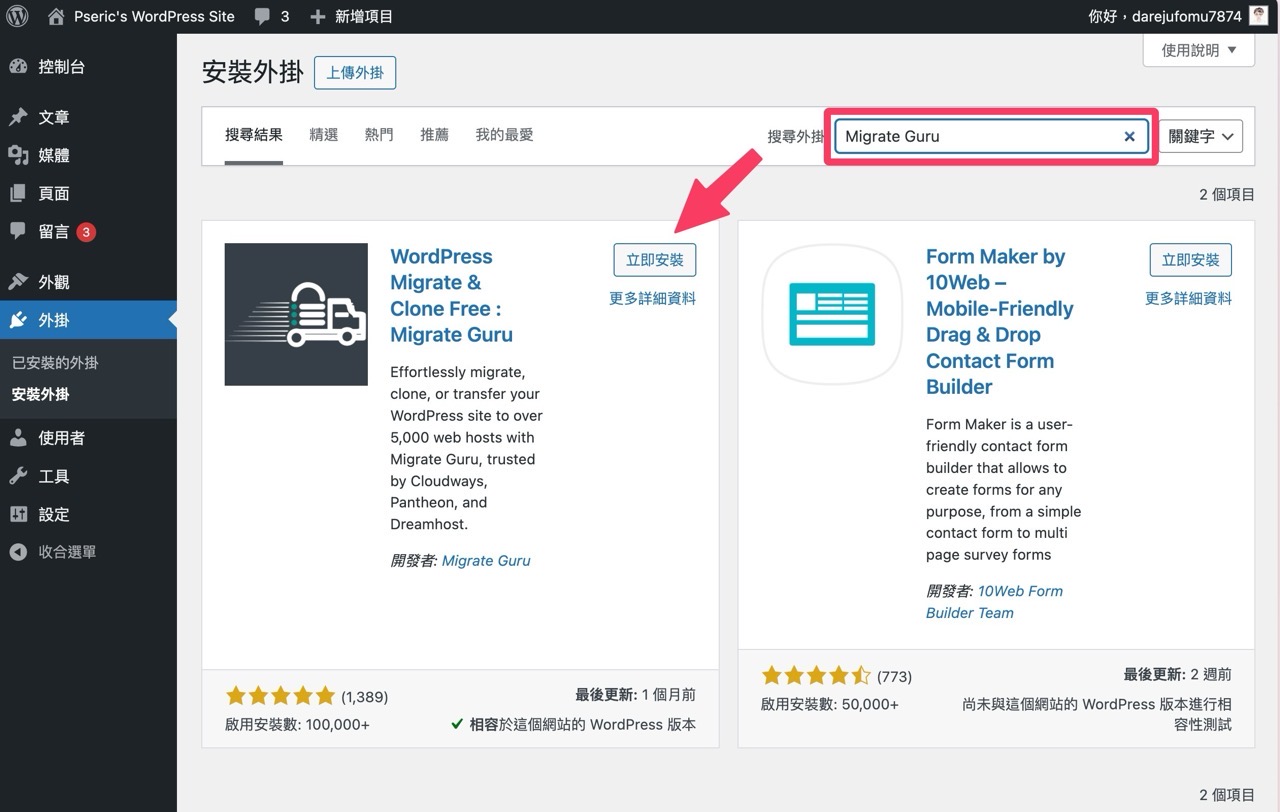Open 已安裝的外掛 submenu item

(55, 362)
